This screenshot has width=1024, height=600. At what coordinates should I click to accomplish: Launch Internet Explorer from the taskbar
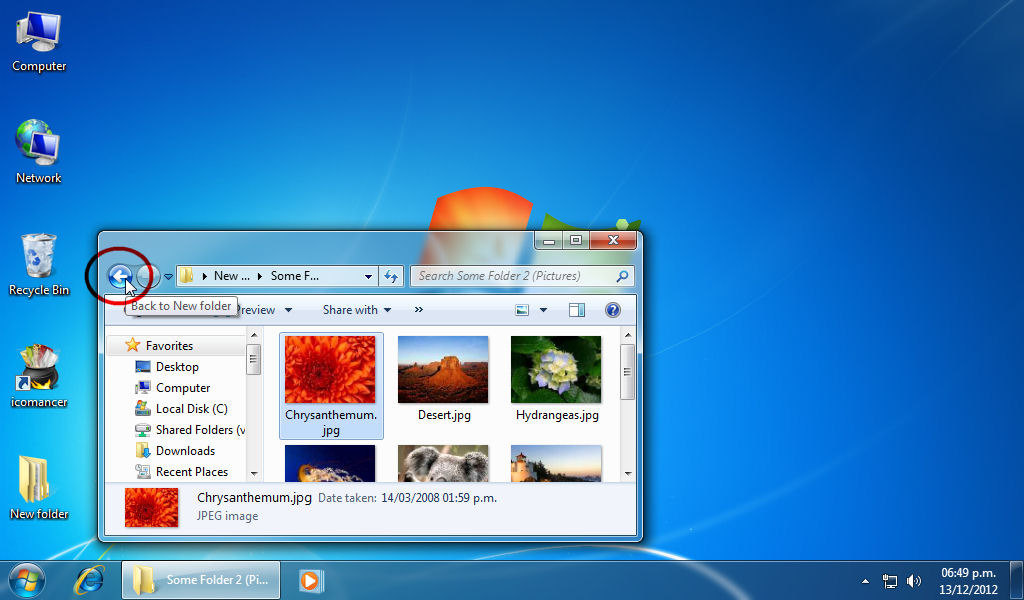89,580
